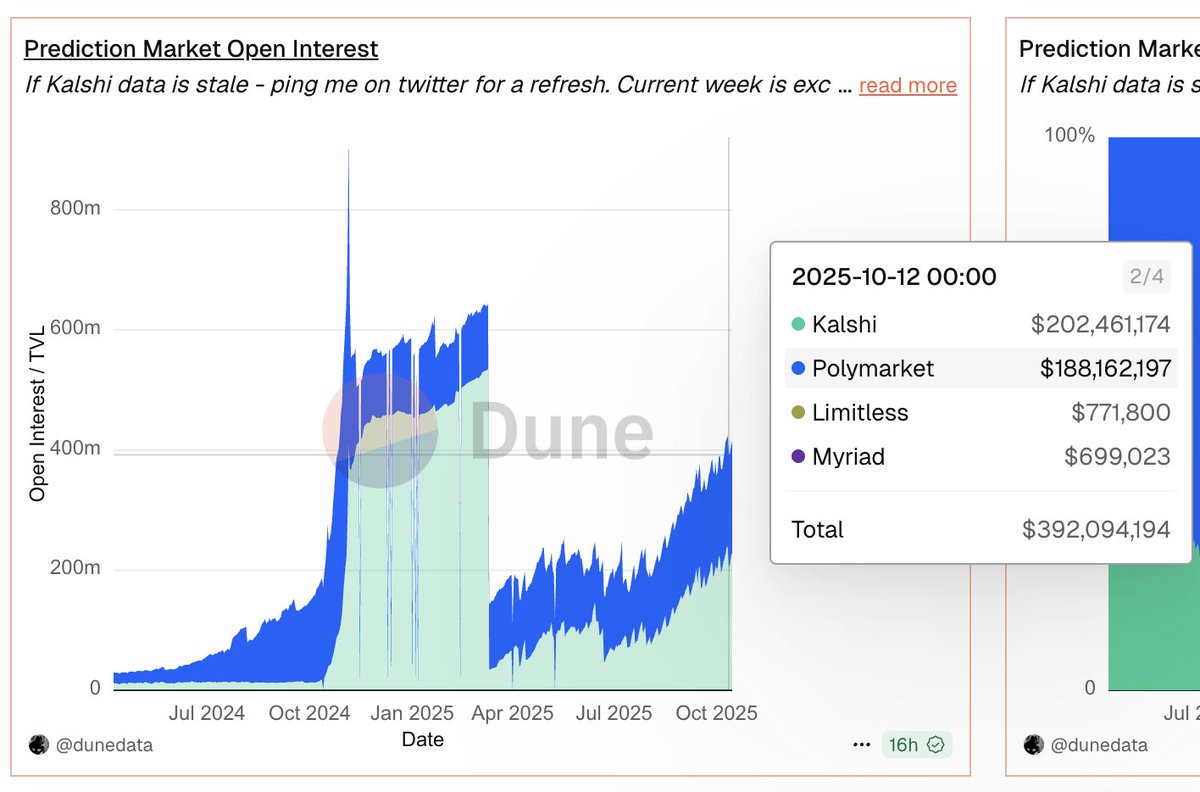
Task: Click the Polymarket value $188,162,197
Action: point(1105,368)
